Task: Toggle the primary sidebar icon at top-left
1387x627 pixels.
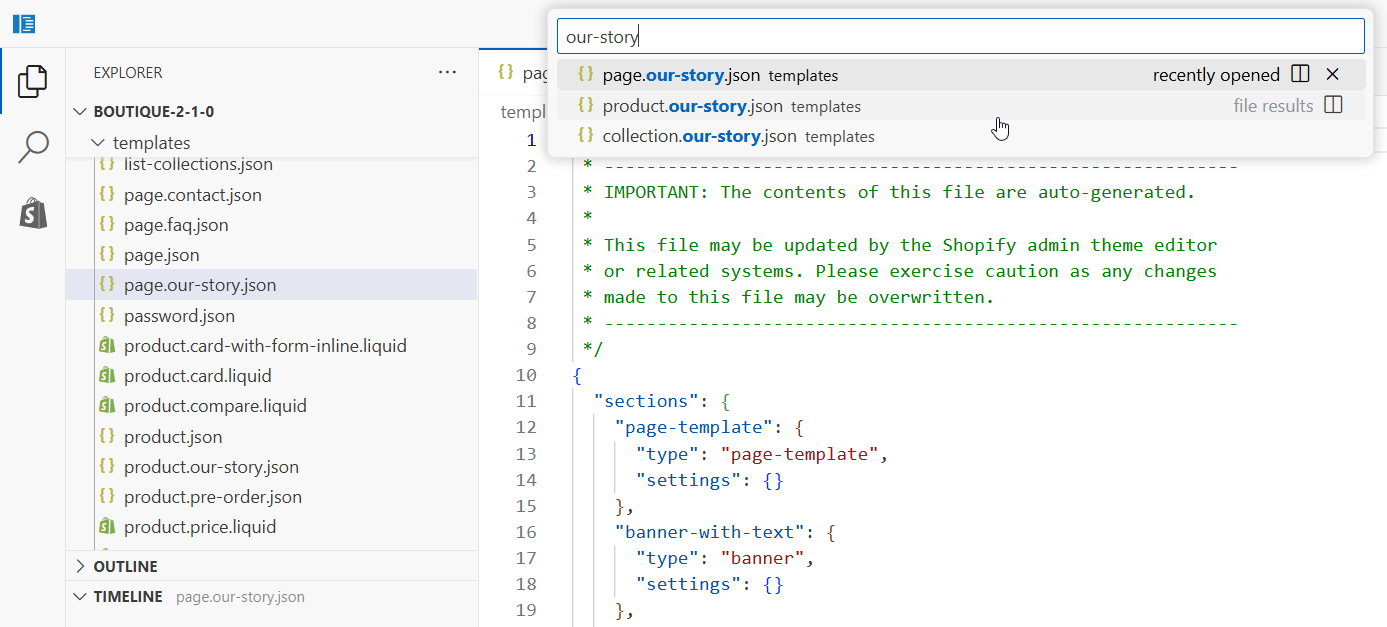Action: pos(25,24)
